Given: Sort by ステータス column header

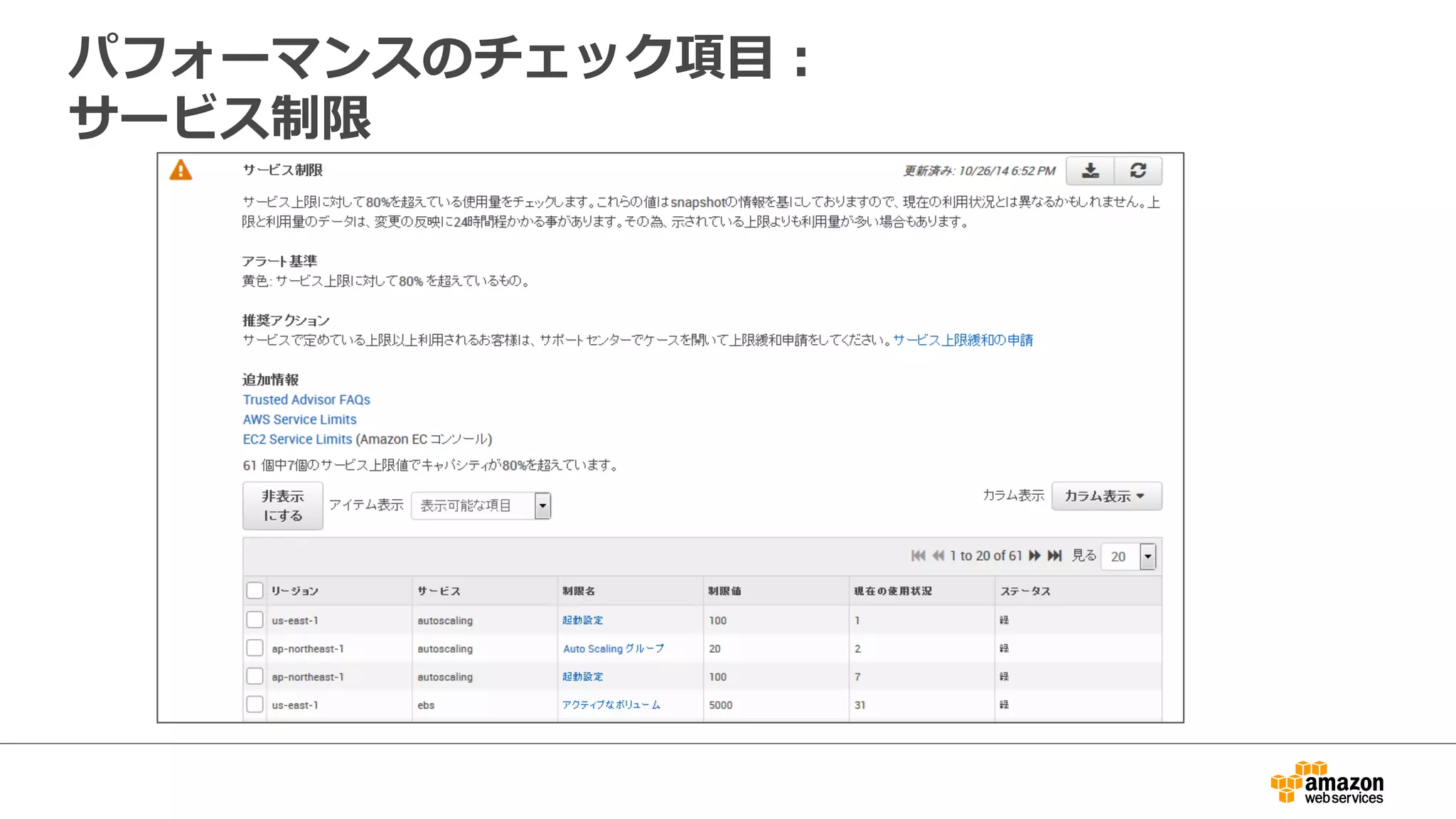Looking at the screenshot, I should (1025, 591).
